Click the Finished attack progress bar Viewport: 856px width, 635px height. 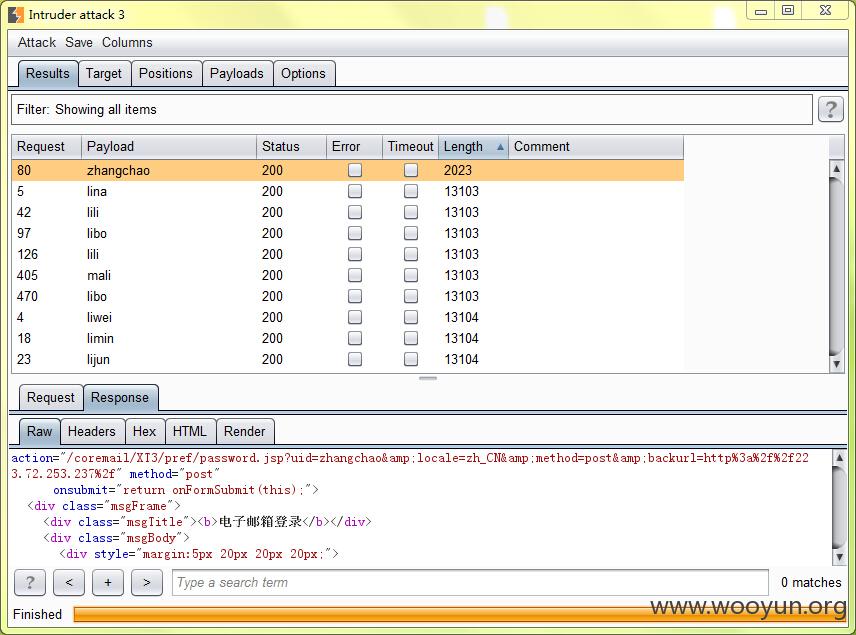[x=460, y=614]
